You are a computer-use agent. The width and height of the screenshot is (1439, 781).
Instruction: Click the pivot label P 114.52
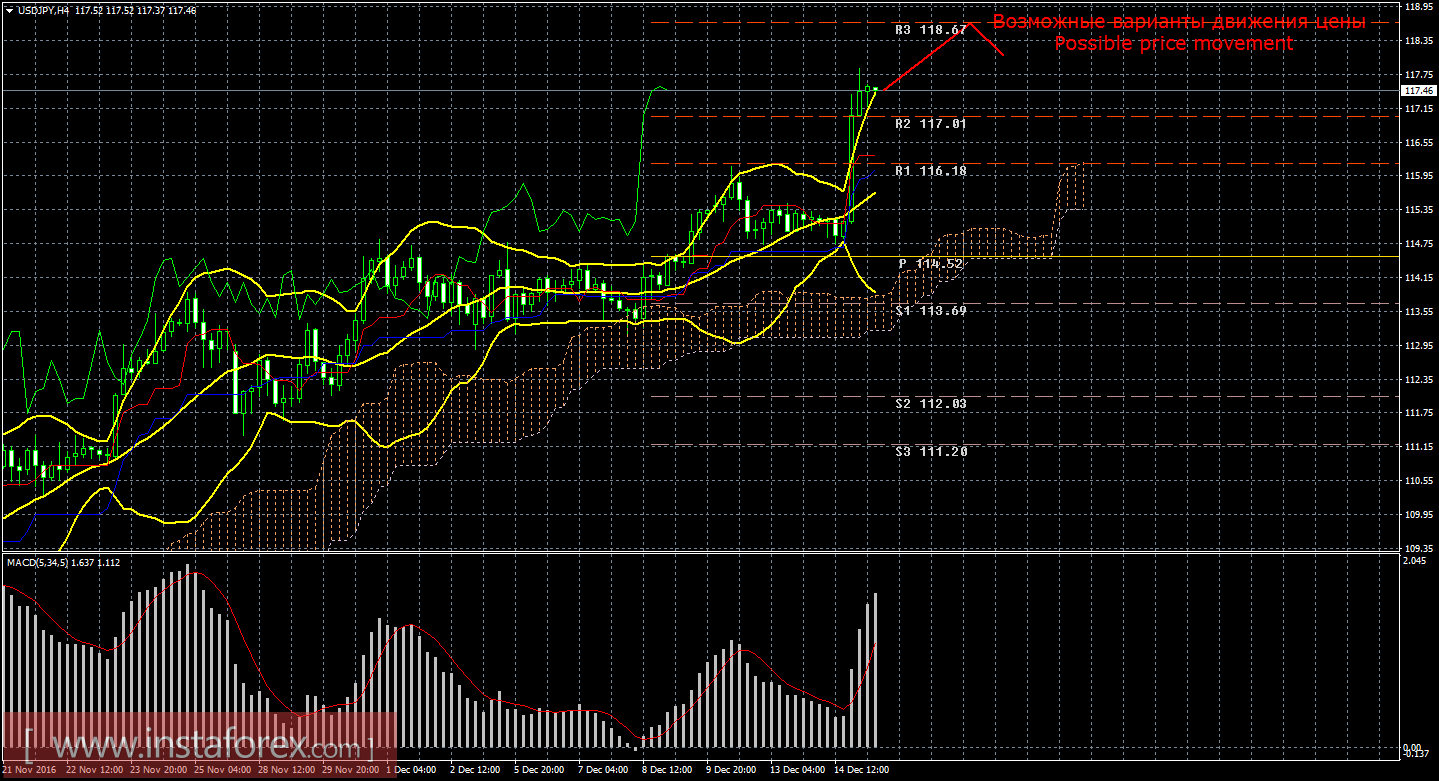[931, 264]
